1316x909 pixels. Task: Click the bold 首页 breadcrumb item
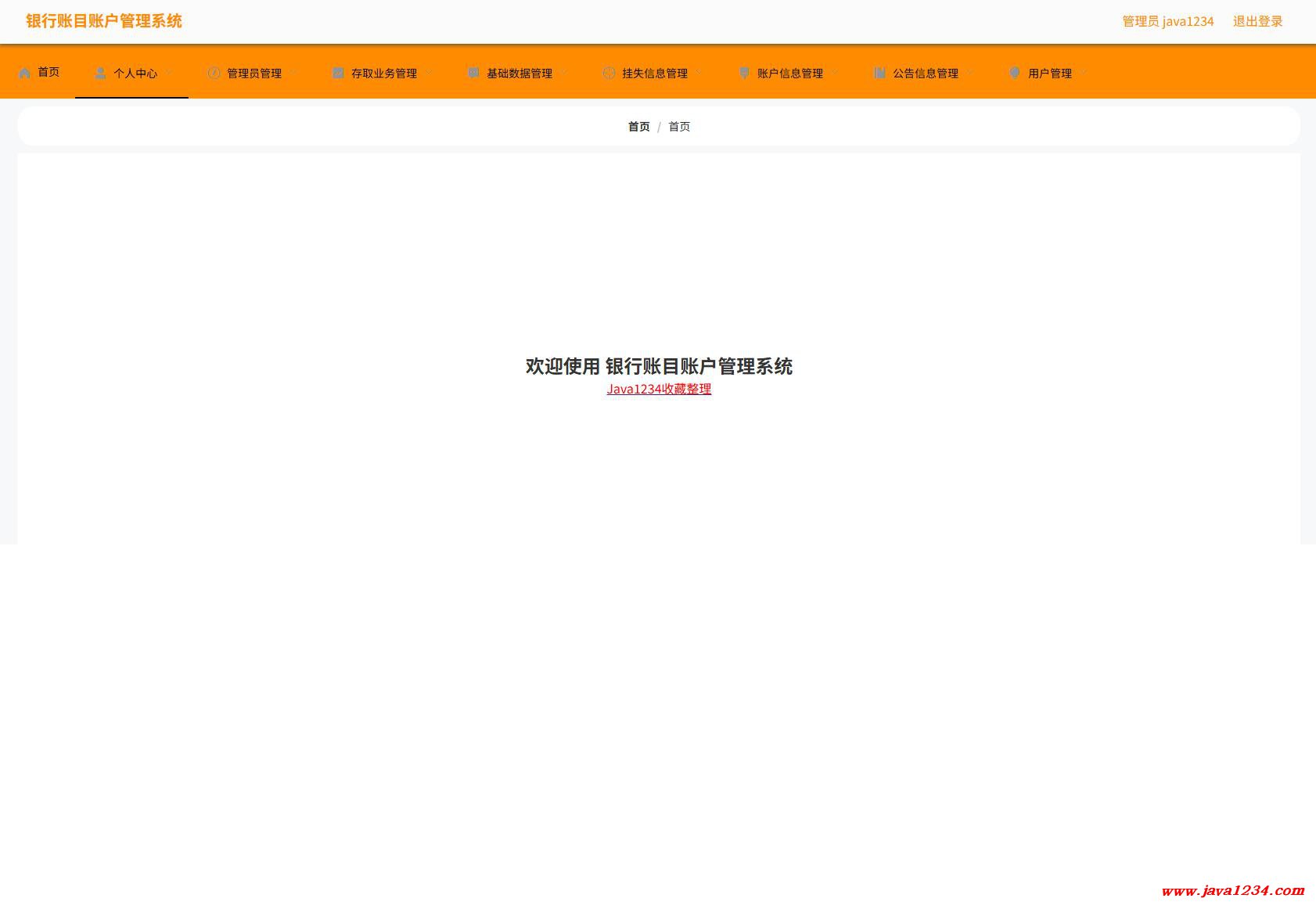click(638, 127)
